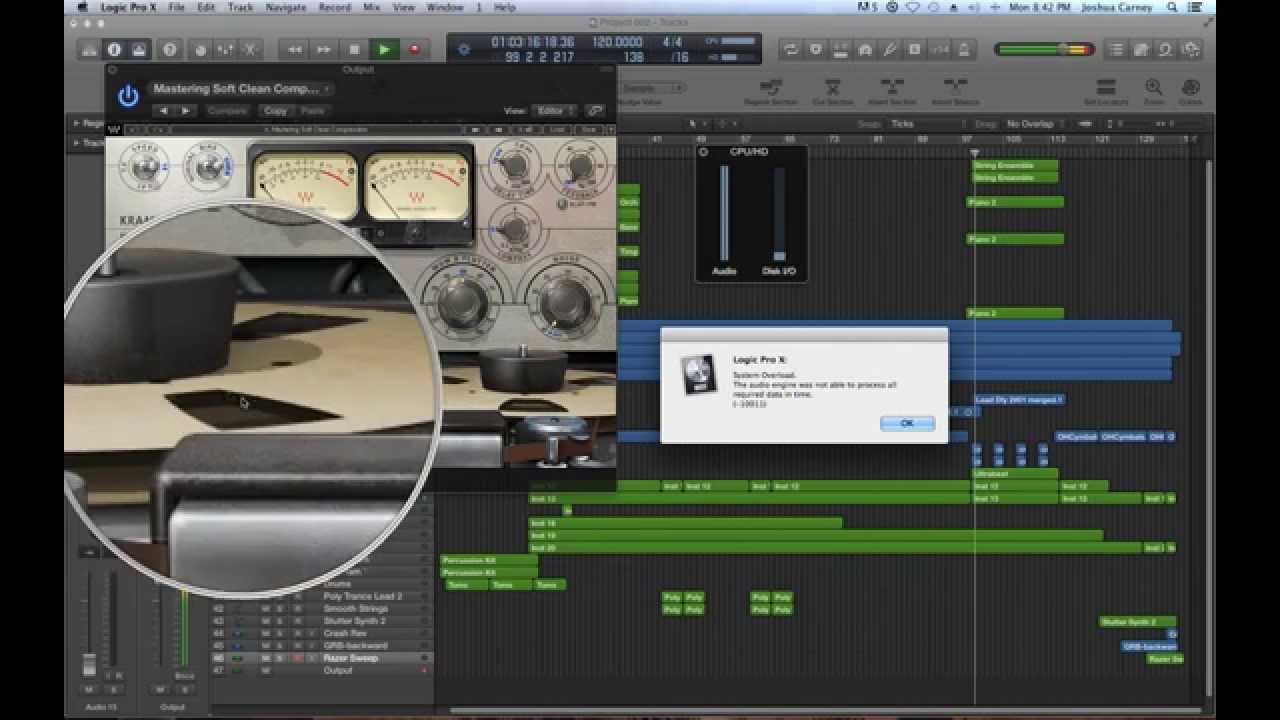Open List Editors icon
Image resolution: width=1280 pixels, height=720 pixels.
click(1116, 49)
